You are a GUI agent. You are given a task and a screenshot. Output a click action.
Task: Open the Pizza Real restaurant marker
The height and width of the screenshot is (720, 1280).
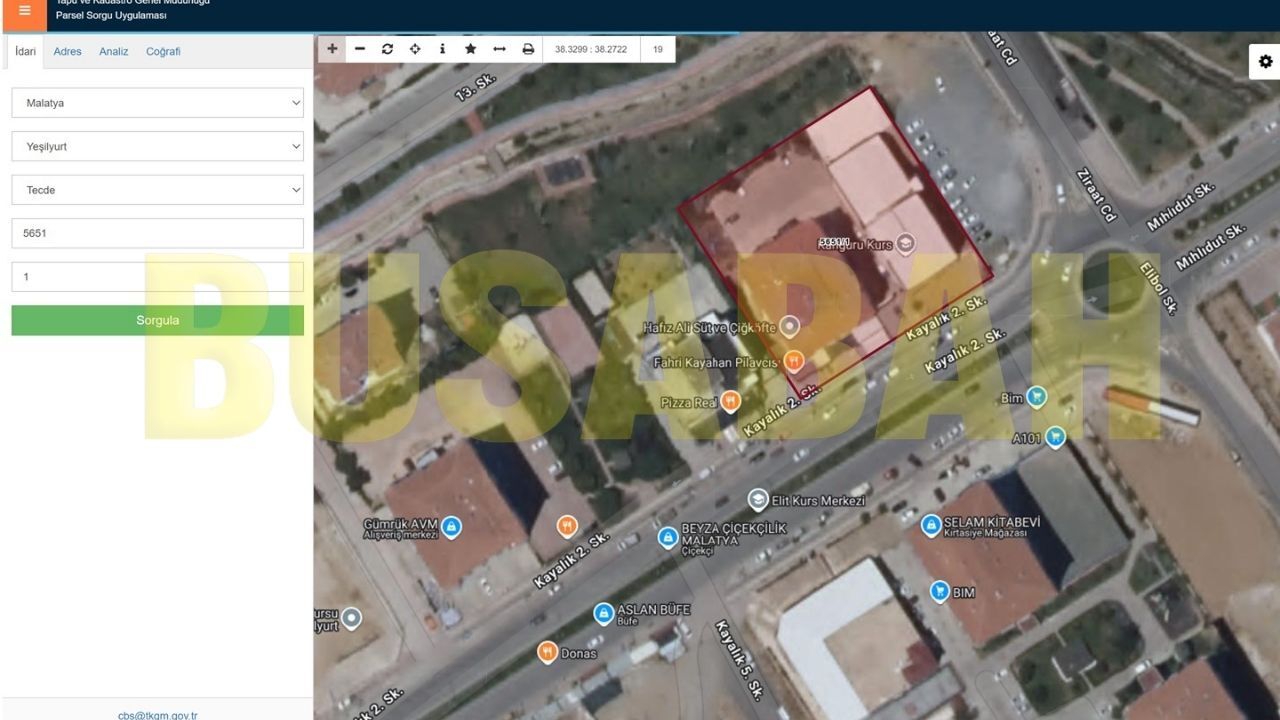pos(731,402)
